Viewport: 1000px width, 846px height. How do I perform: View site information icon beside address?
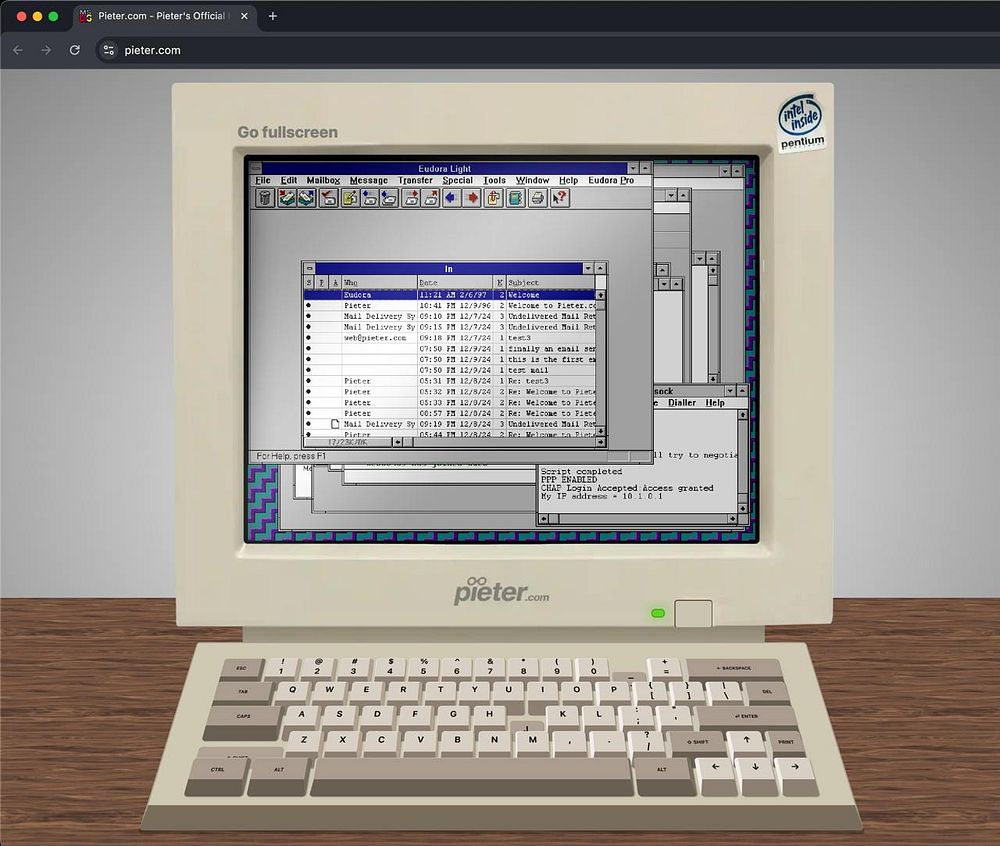[108, 50]
